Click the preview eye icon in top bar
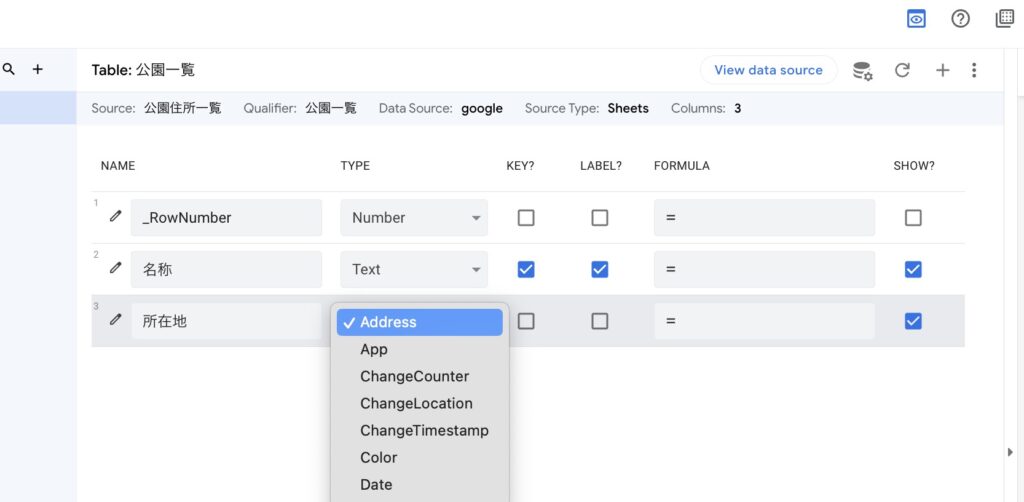Viewport: 1024px width, 502px height. pos(916,19)
